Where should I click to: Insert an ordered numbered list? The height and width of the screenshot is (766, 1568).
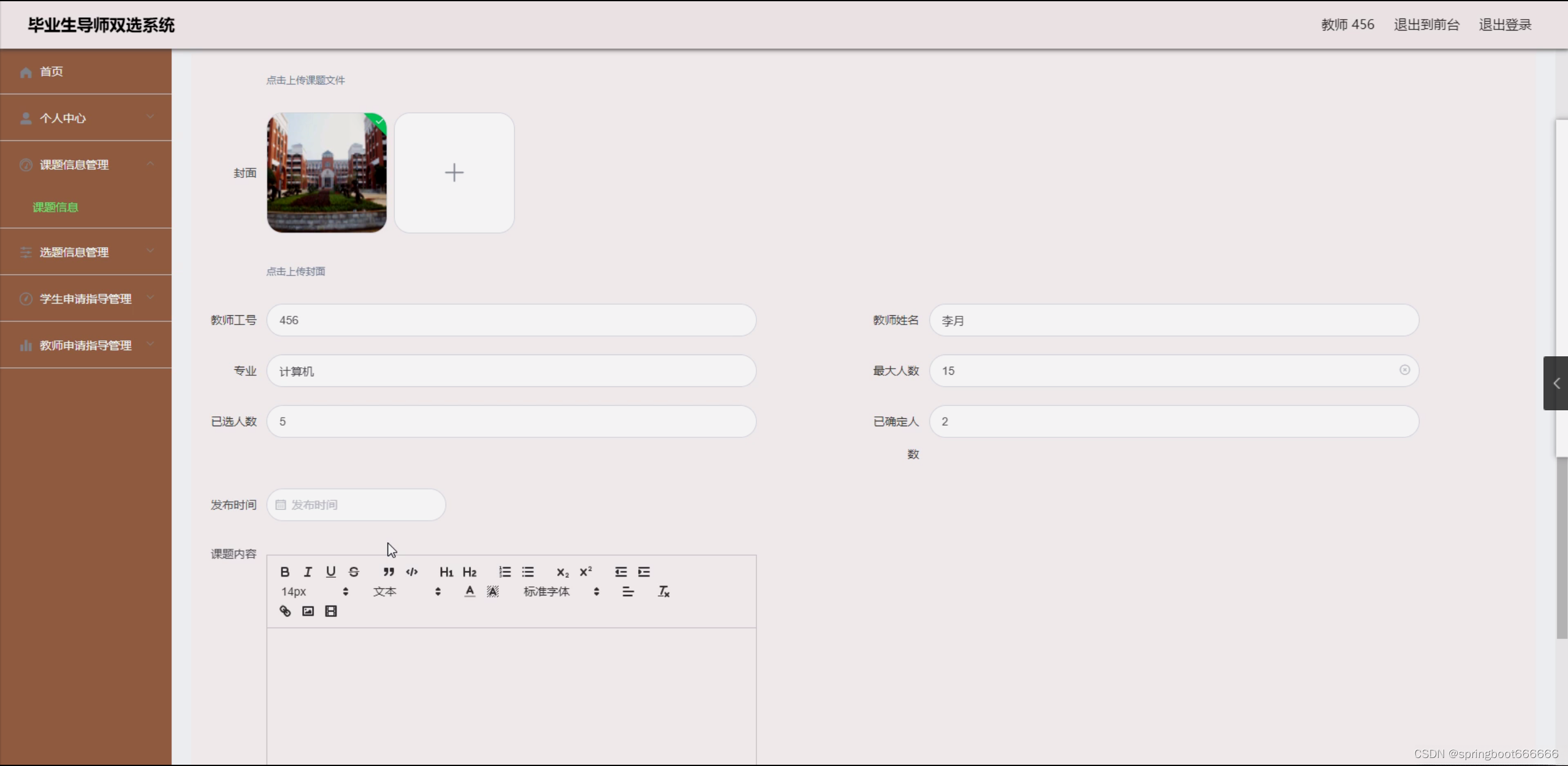(x=504, y=572)
